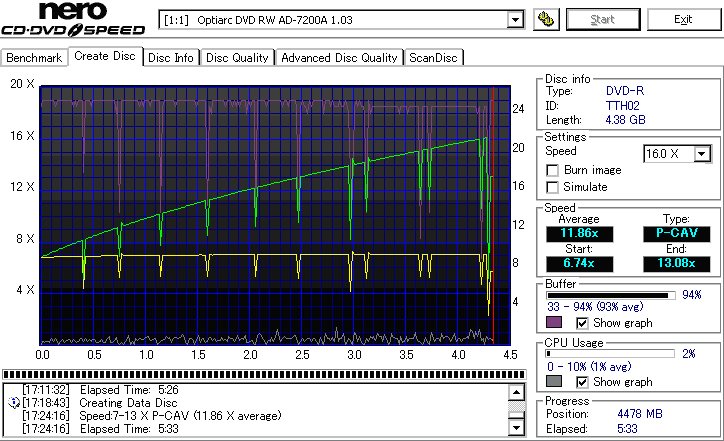
Task: Click the disc icon beside Creating Data Disc
Action: [14, 403]
